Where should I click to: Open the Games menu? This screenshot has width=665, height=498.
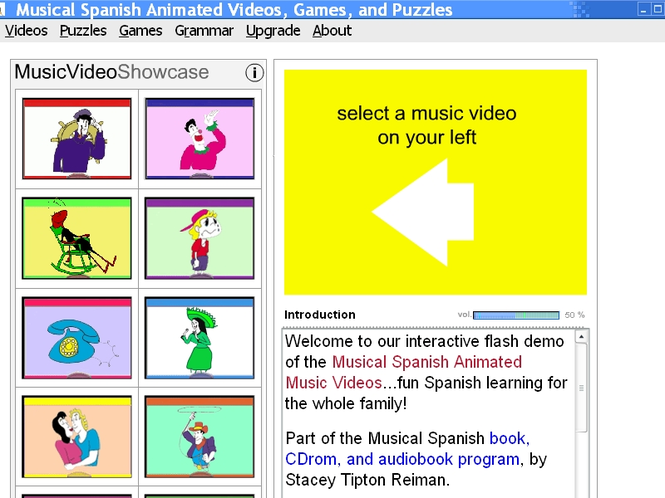coord(140,31)
